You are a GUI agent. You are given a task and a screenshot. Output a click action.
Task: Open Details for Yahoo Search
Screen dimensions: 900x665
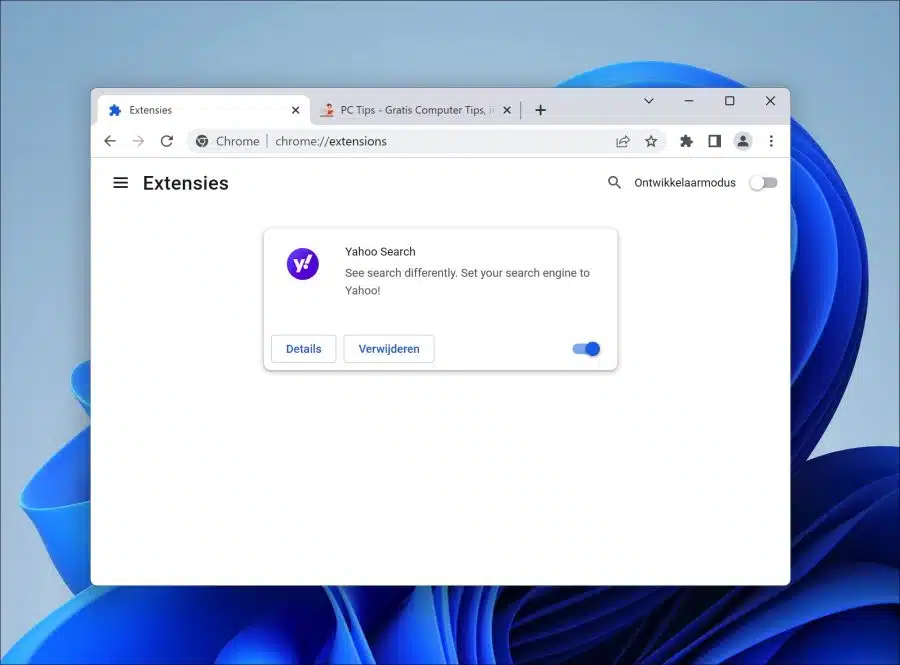click(x=304, y=349)
